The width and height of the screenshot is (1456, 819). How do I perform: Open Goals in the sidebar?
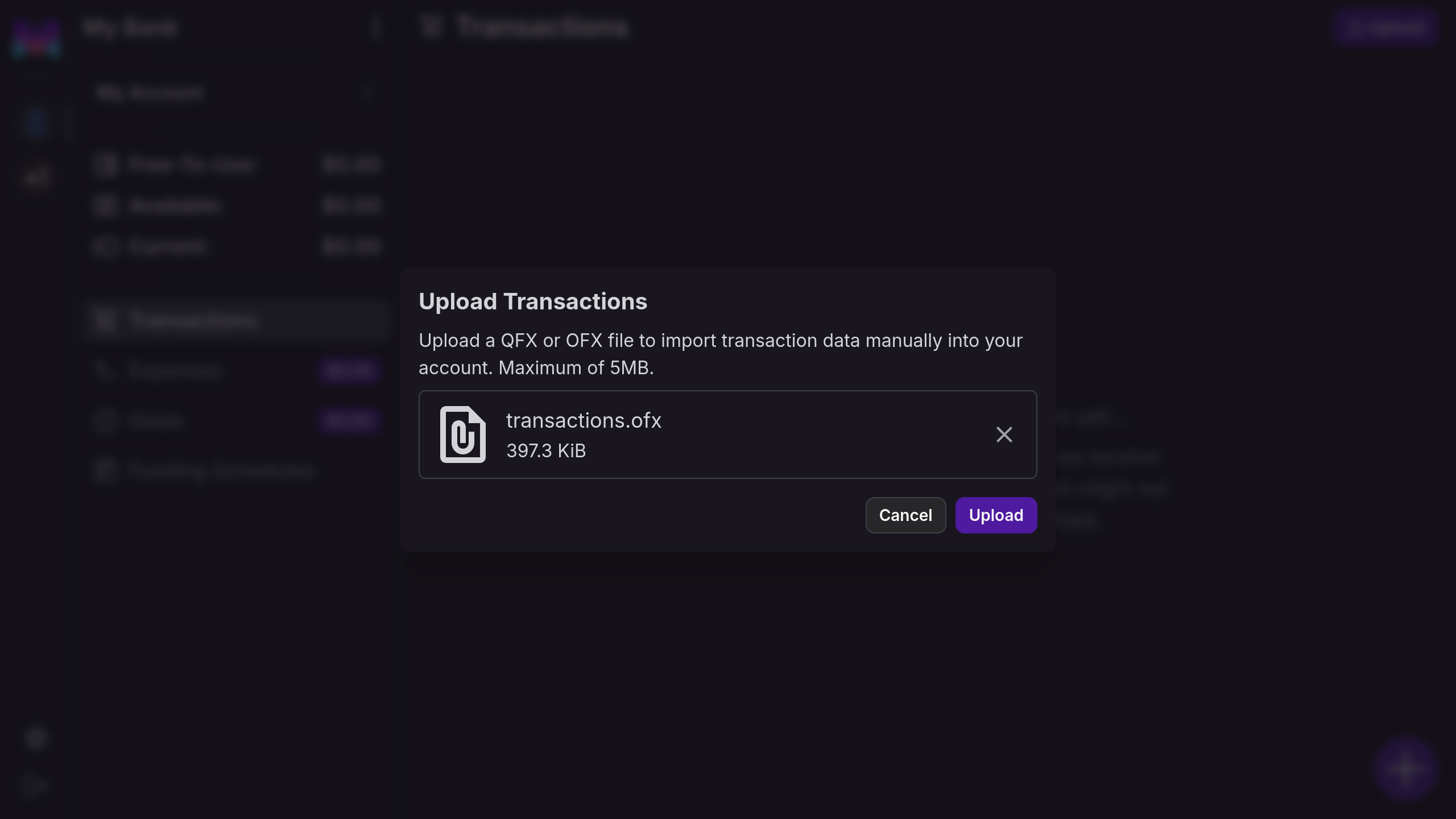156,421
